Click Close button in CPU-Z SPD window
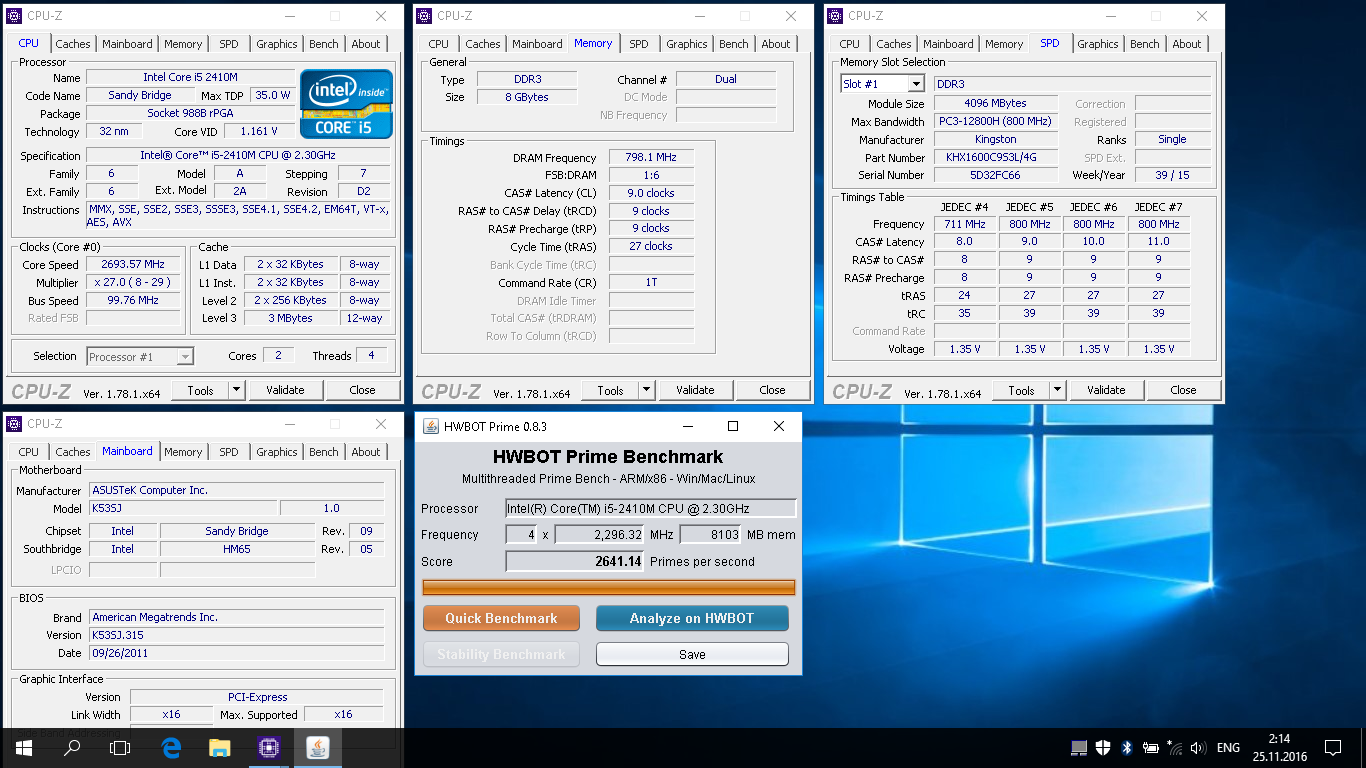 1183,390
